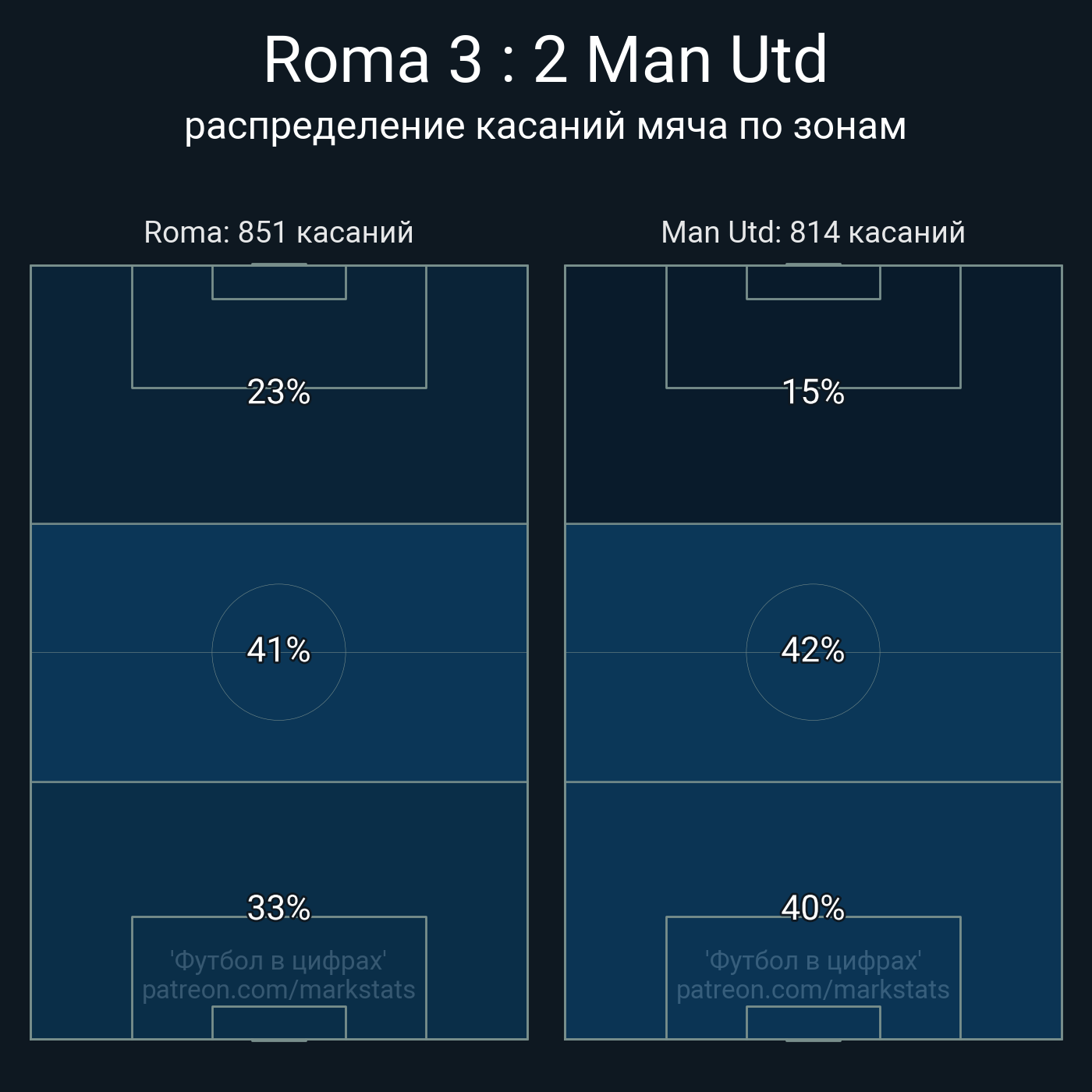Viewport: 1092px width, 1092px height.
Task: Click the centre circle on Man Utd pitch
Action: [x=813, y=652]
